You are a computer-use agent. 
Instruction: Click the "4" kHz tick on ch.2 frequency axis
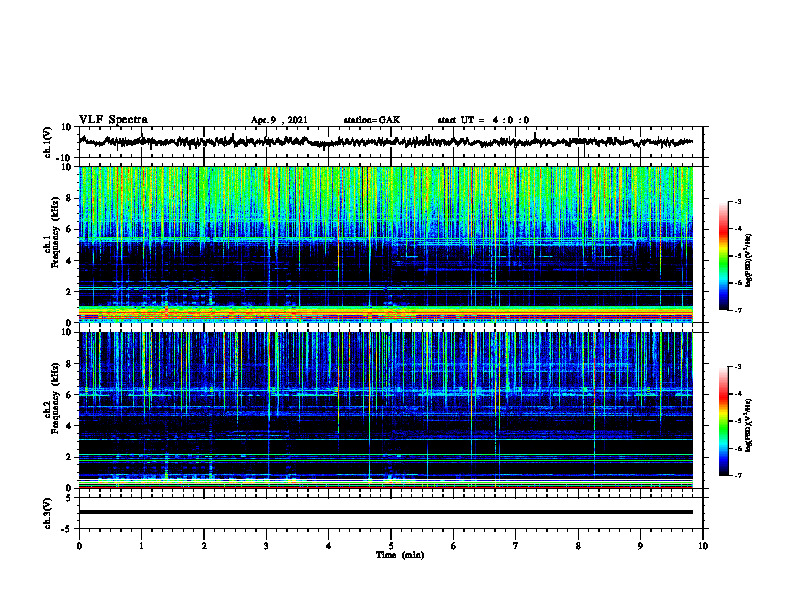tap(70, 426)
